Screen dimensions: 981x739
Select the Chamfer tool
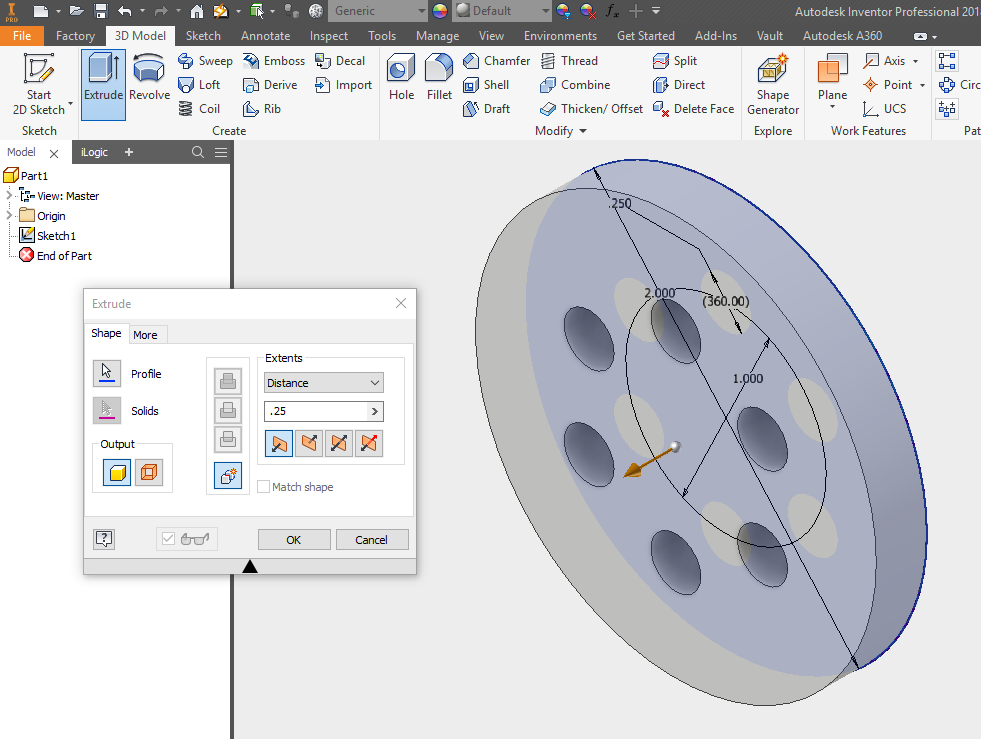[x=496, y=61]
